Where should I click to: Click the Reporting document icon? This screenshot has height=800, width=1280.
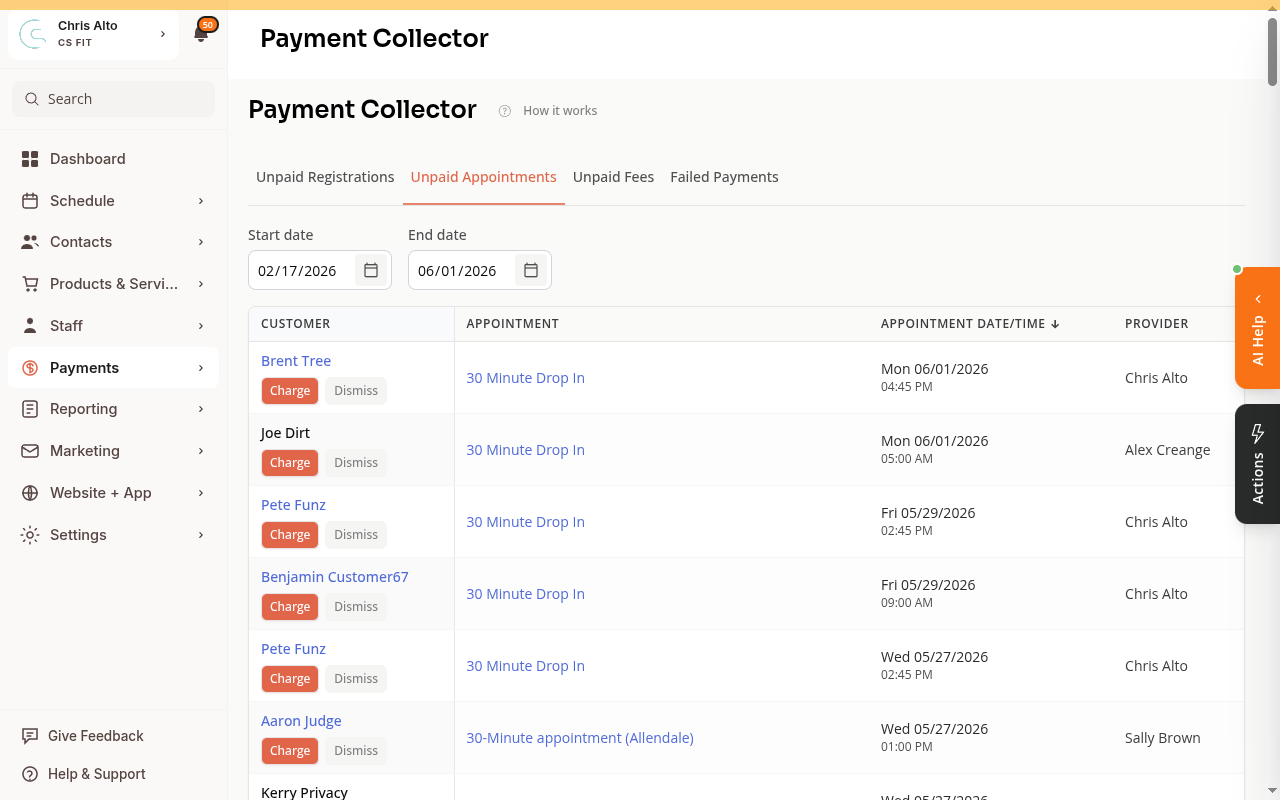[30, 409]
